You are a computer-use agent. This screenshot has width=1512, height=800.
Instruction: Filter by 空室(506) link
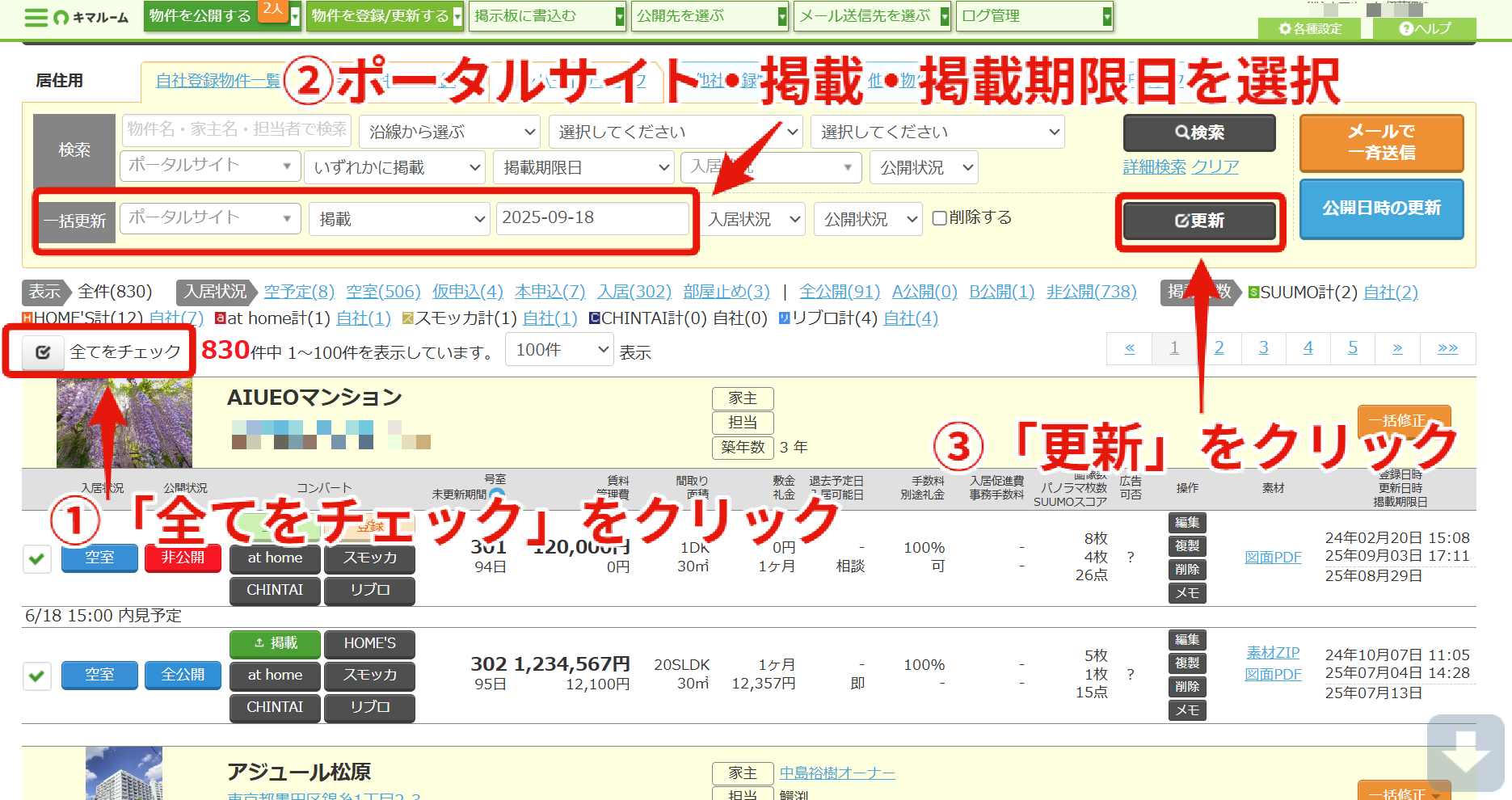[x=383, y=292]
